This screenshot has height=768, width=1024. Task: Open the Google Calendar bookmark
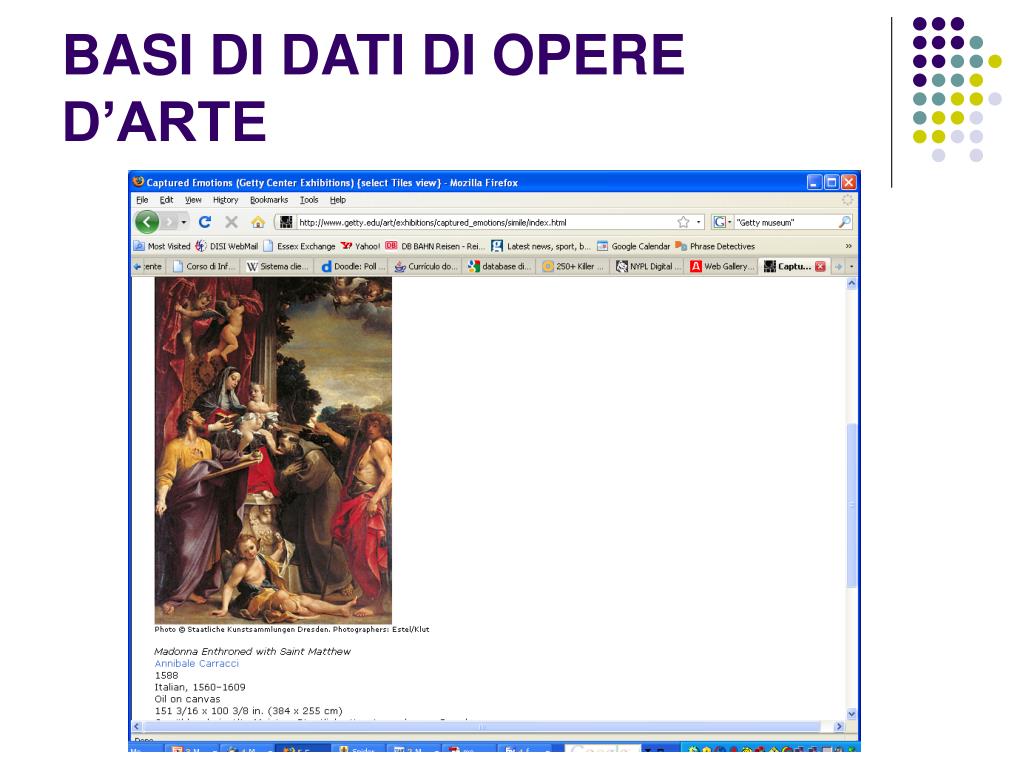(x=633, y=246)
